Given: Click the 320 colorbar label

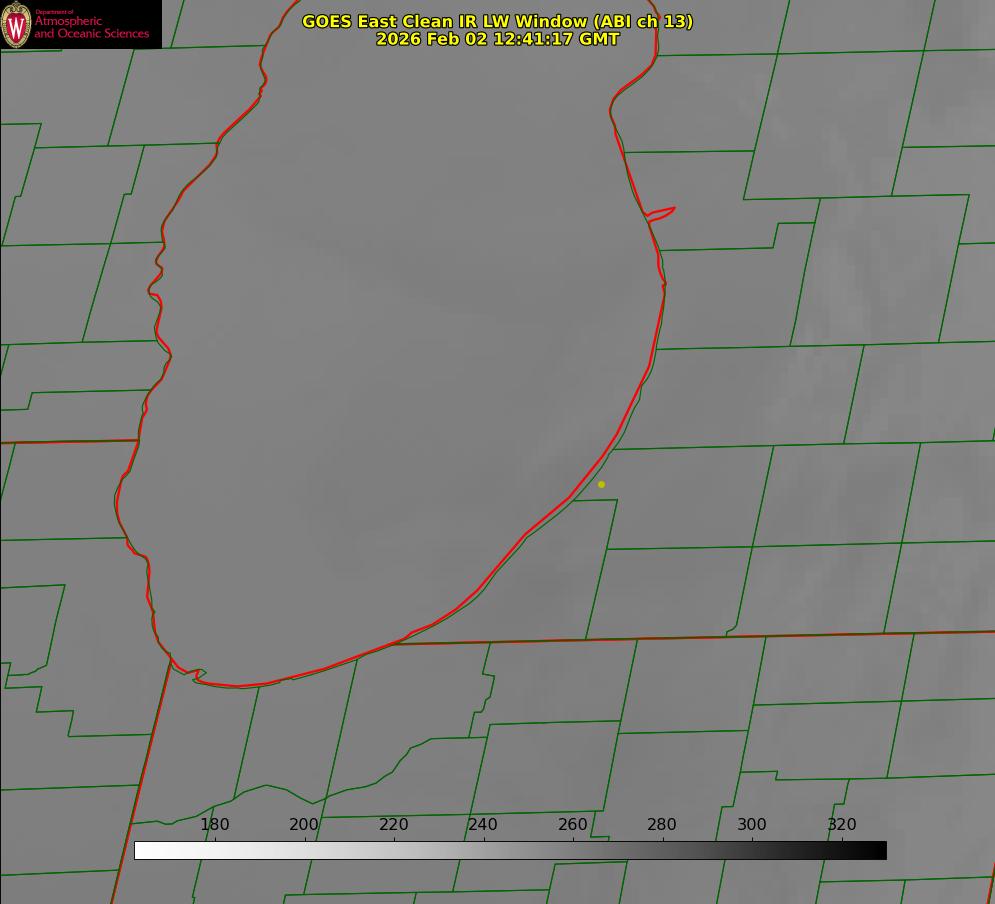Looking at the screenshot, I should tap(842, 824).
